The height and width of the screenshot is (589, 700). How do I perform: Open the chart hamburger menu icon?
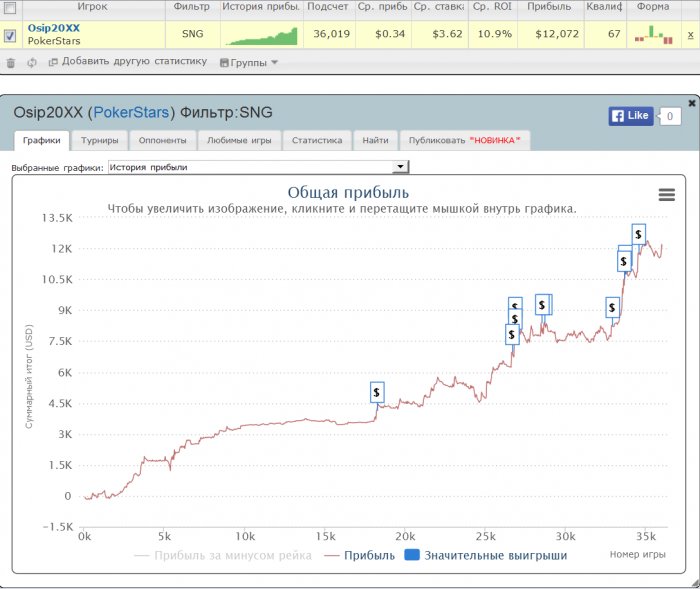(667, 195)
